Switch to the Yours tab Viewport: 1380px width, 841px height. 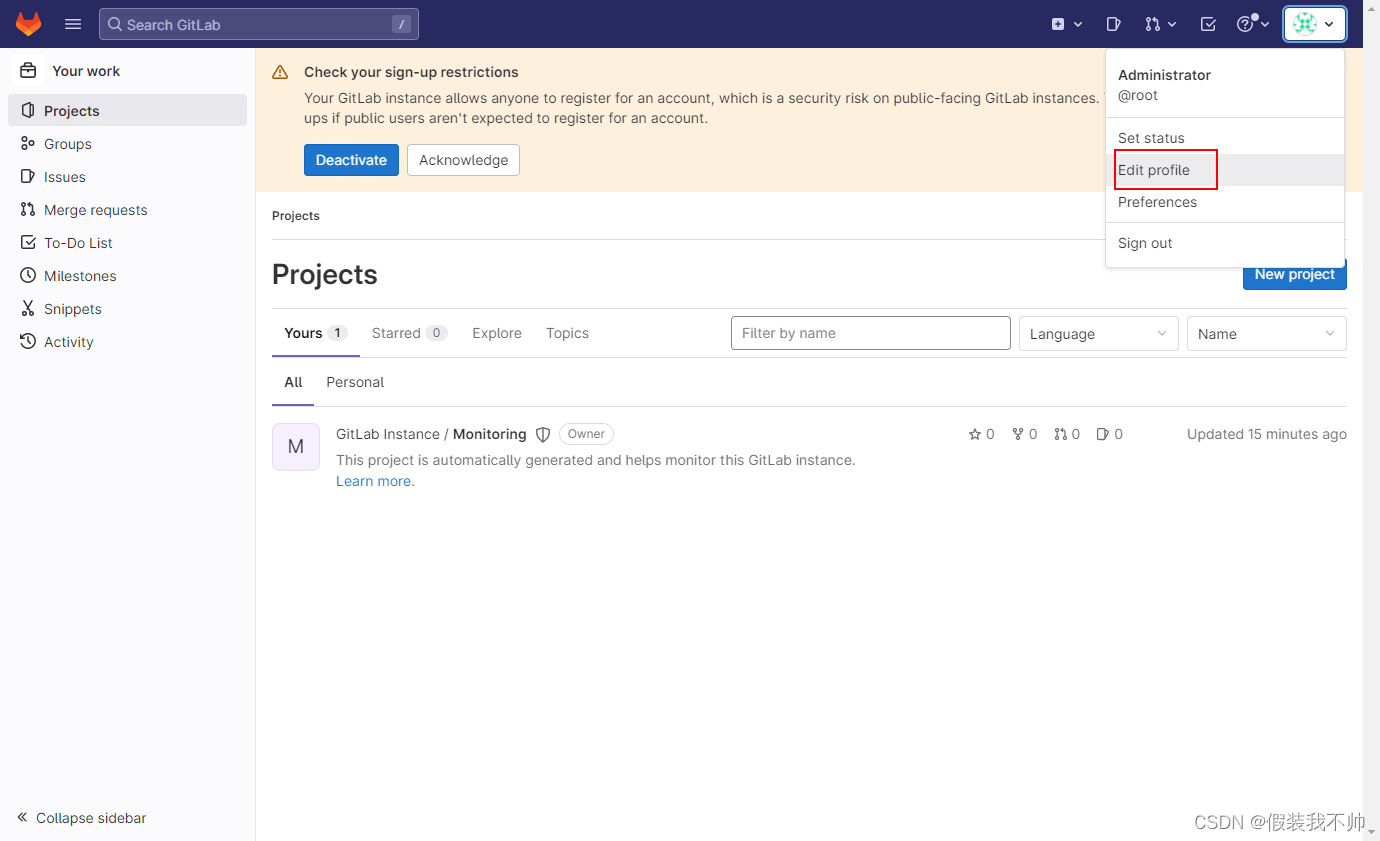[x=315, y=333]
